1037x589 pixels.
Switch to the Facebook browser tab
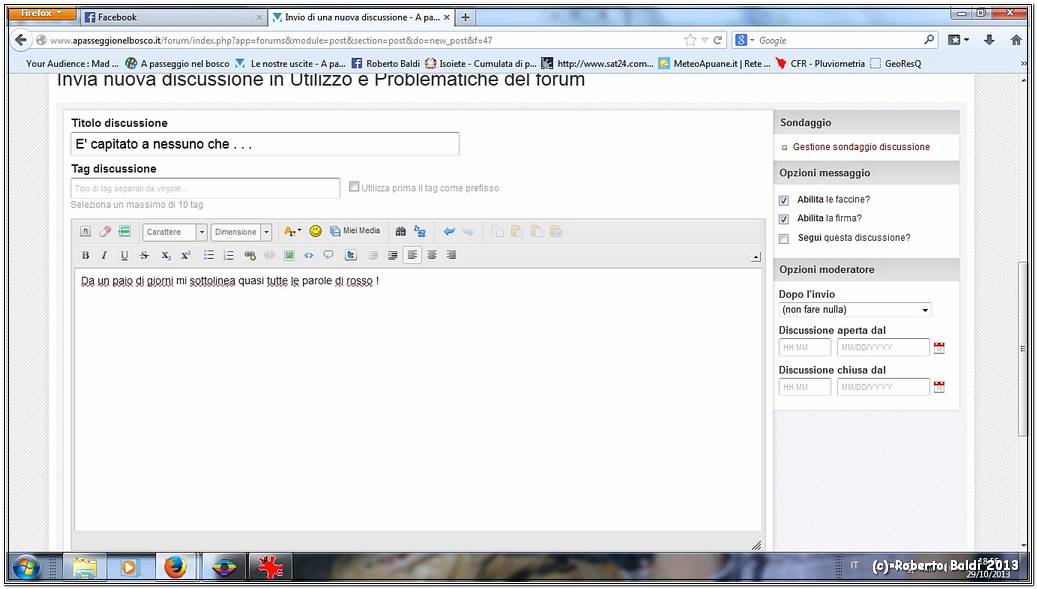[170, 17]
